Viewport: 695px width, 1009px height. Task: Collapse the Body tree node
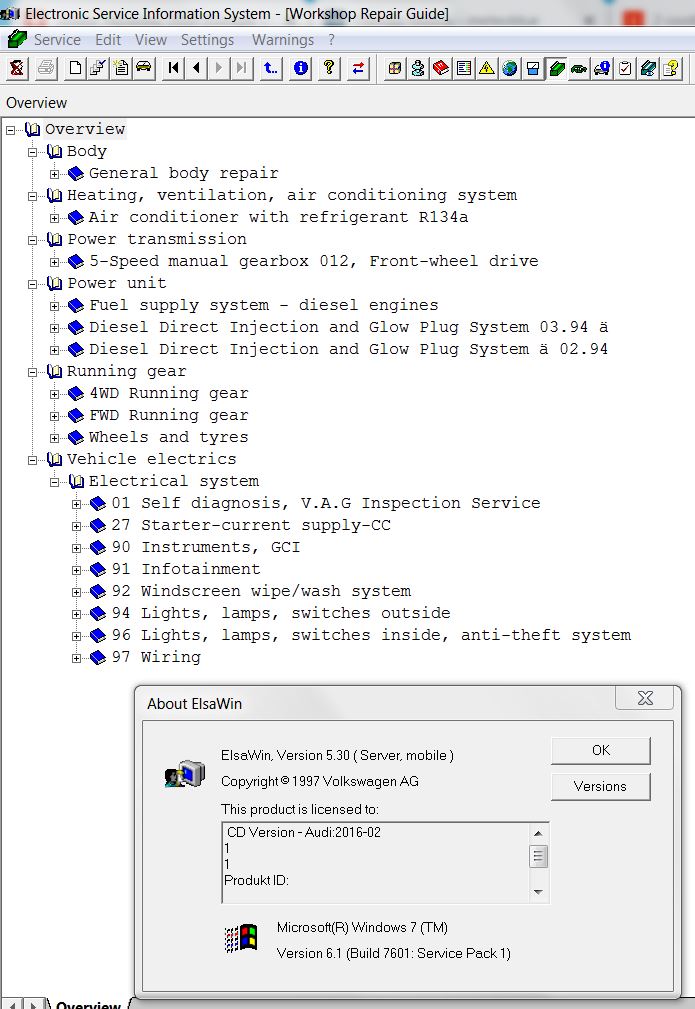point(32,153)
